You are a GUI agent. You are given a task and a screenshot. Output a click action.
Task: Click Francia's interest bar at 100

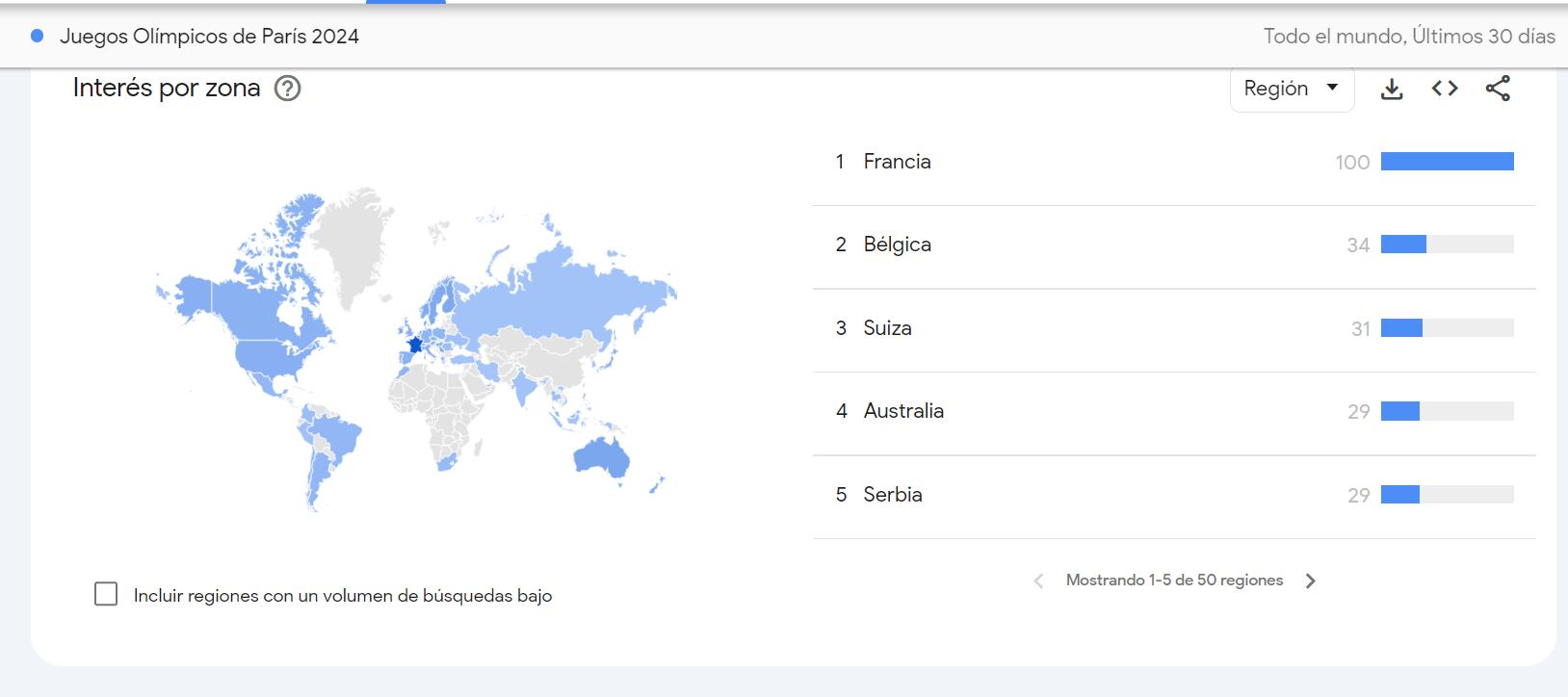1447,162
